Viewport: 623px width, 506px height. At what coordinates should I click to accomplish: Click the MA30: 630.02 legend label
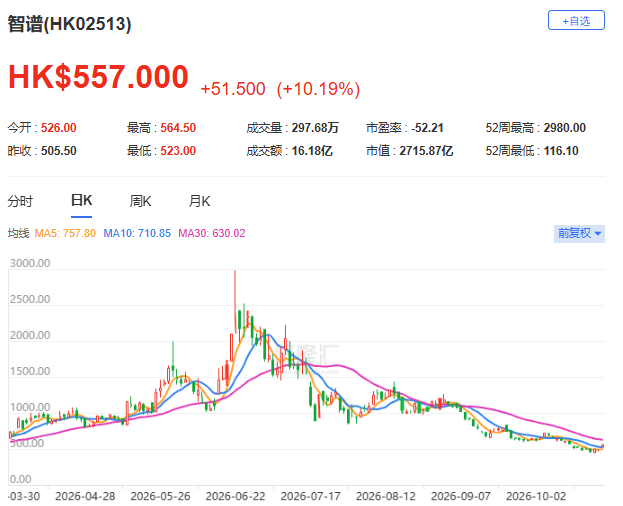[212, 233]
